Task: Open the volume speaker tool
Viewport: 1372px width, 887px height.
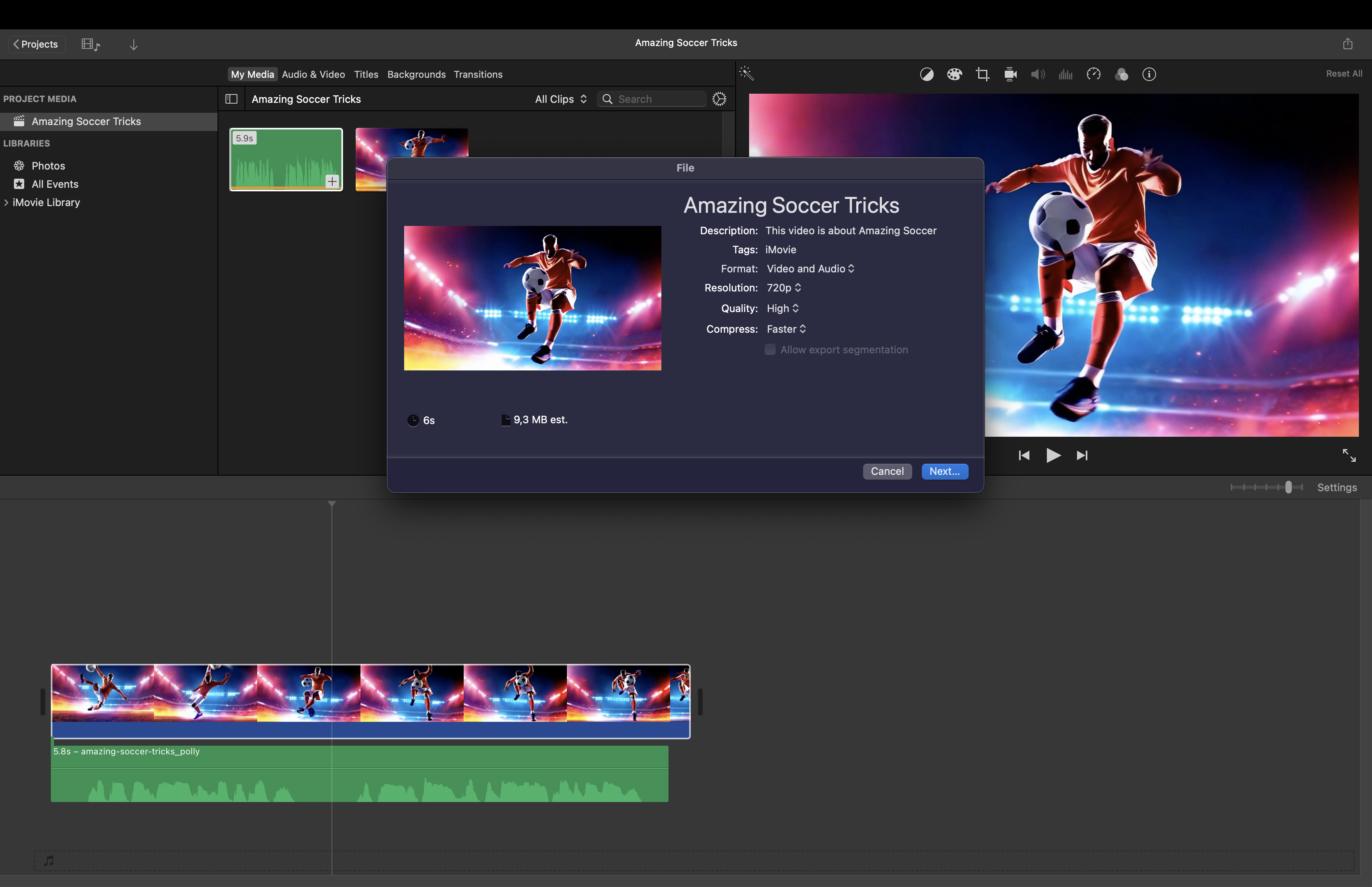Action: (1037, 74)
